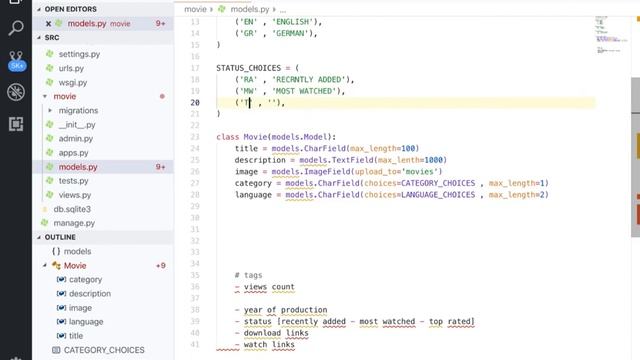Open admin.py file
Screen dimensions: 640x360
pos(76,139)
